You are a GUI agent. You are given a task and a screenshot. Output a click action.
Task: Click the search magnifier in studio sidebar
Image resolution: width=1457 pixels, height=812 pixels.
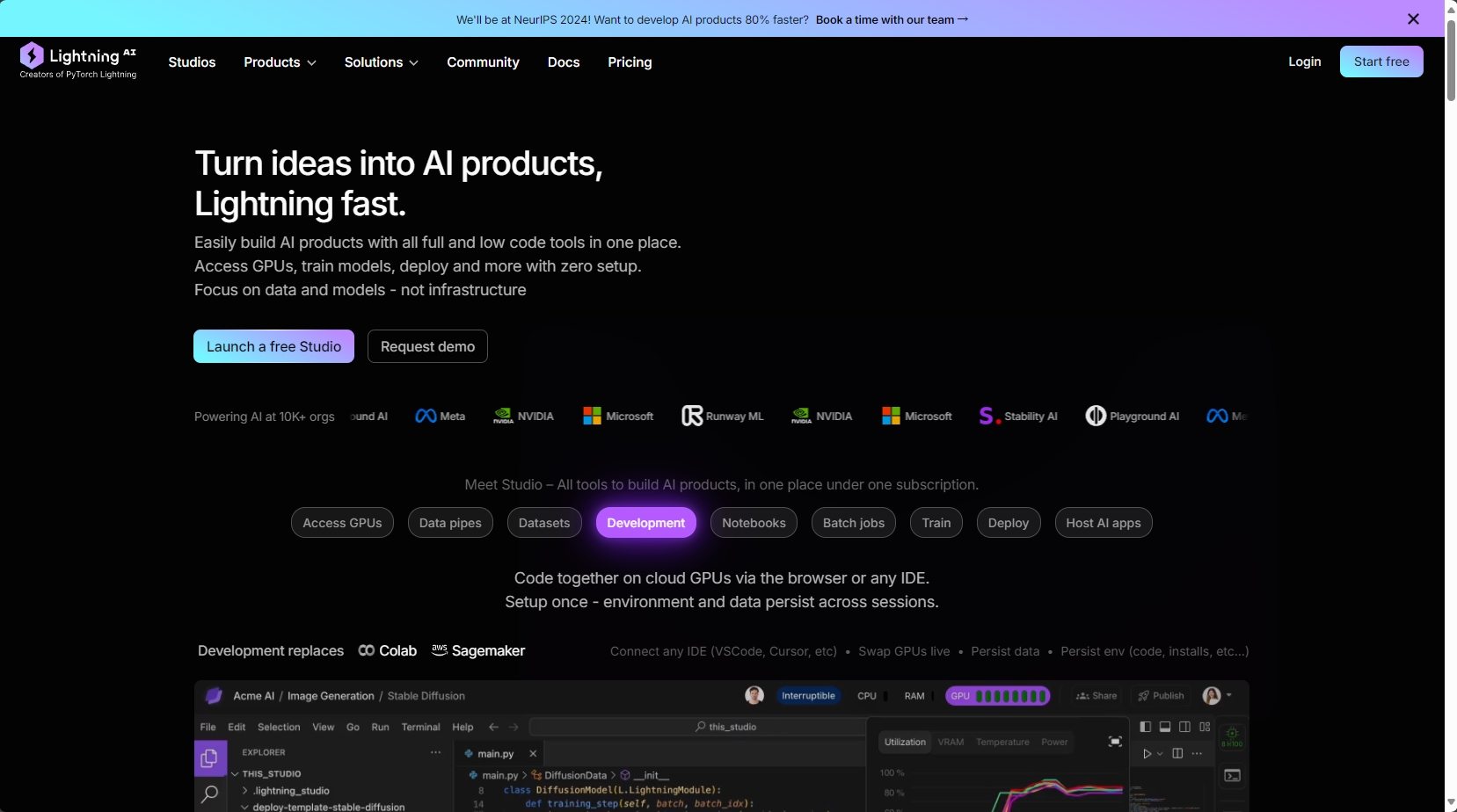coord(209,795)
